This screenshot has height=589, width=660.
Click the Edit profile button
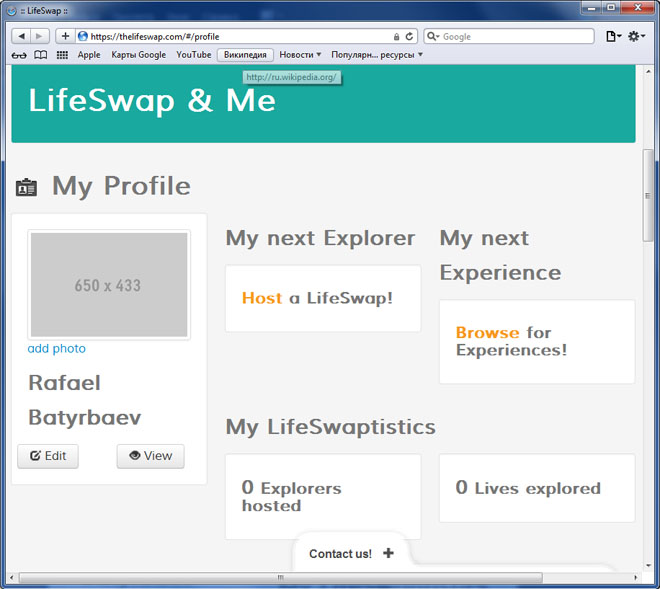pos(48,456)
